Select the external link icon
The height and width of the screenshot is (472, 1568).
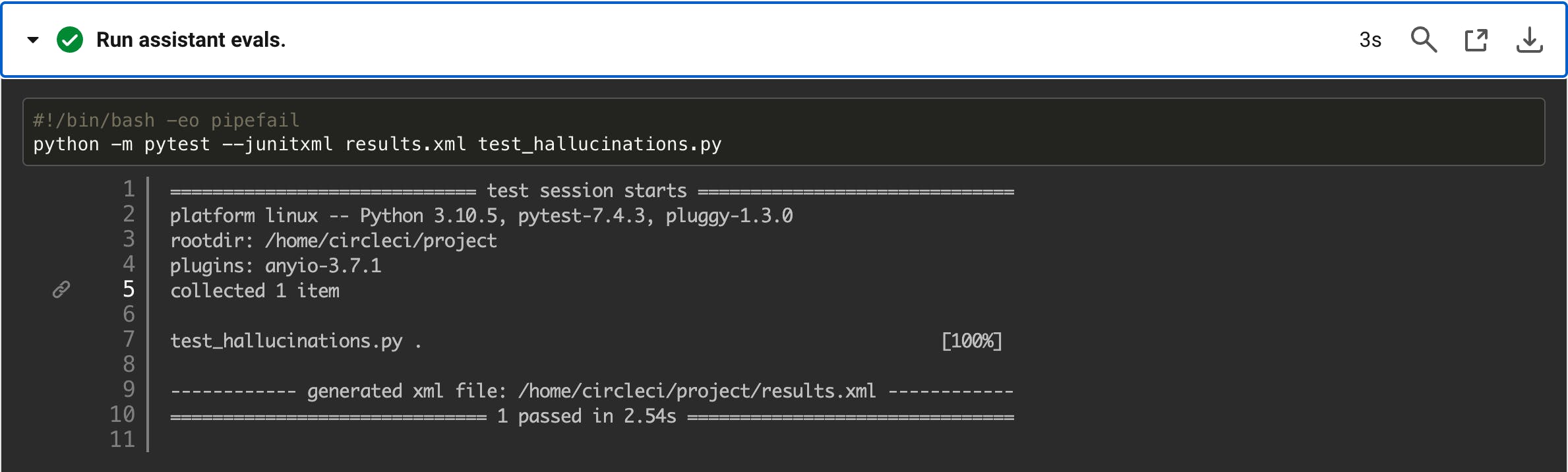[1477, 40]
